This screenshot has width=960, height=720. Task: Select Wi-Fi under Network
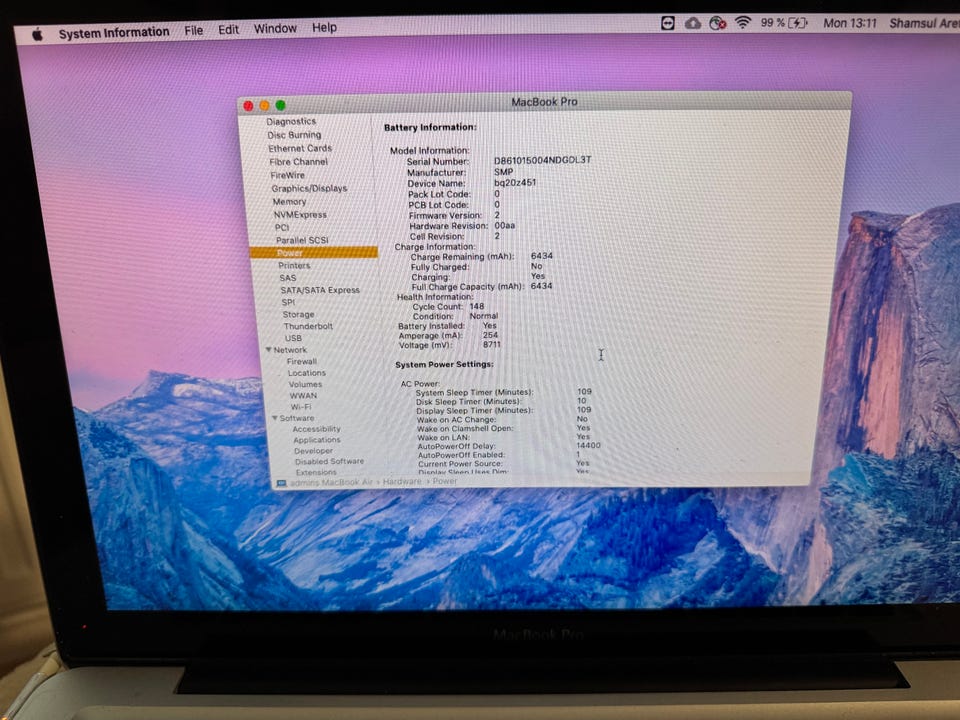pyautogui.click(x=301, y=407)
